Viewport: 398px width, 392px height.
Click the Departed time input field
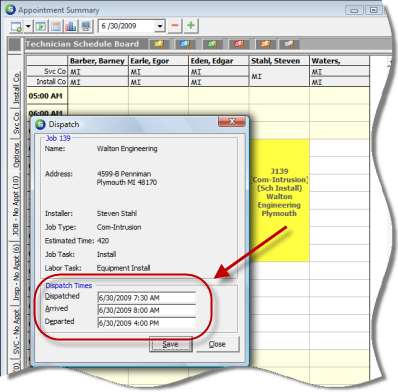point(147,323)
